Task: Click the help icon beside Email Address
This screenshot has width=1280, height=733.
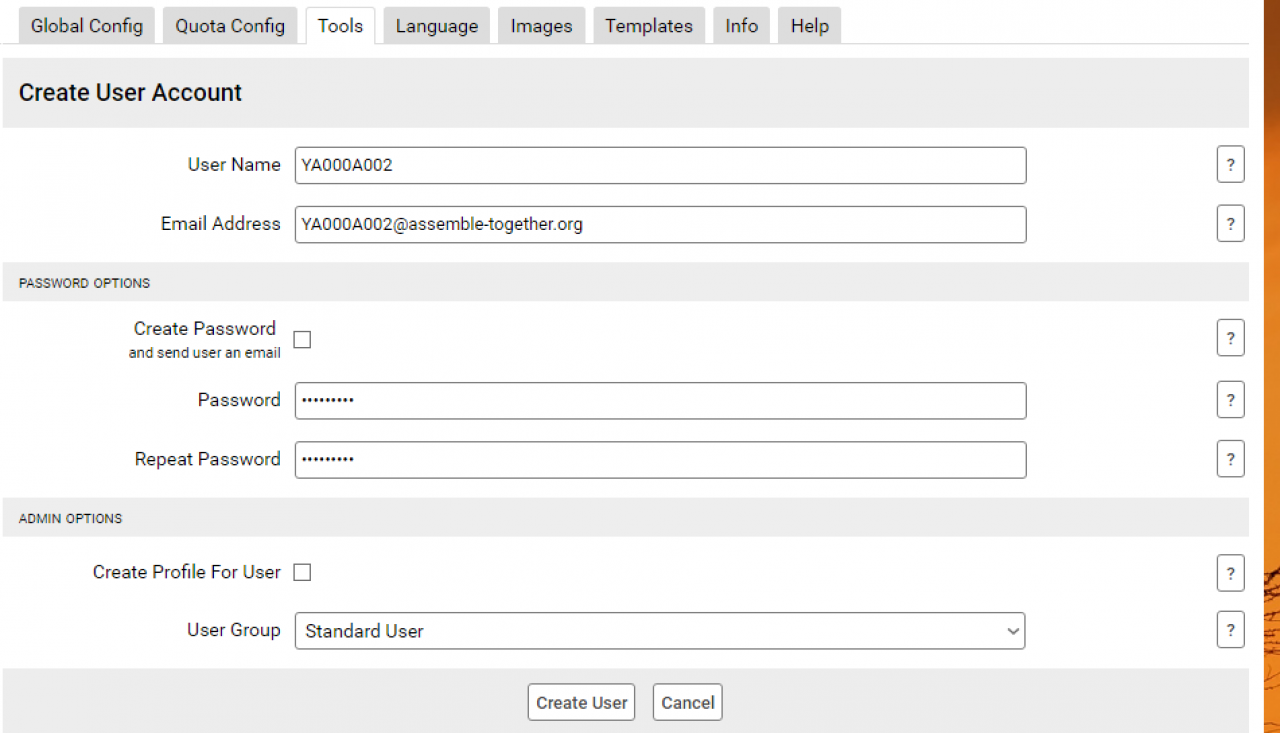Action: click(1230, 223)
